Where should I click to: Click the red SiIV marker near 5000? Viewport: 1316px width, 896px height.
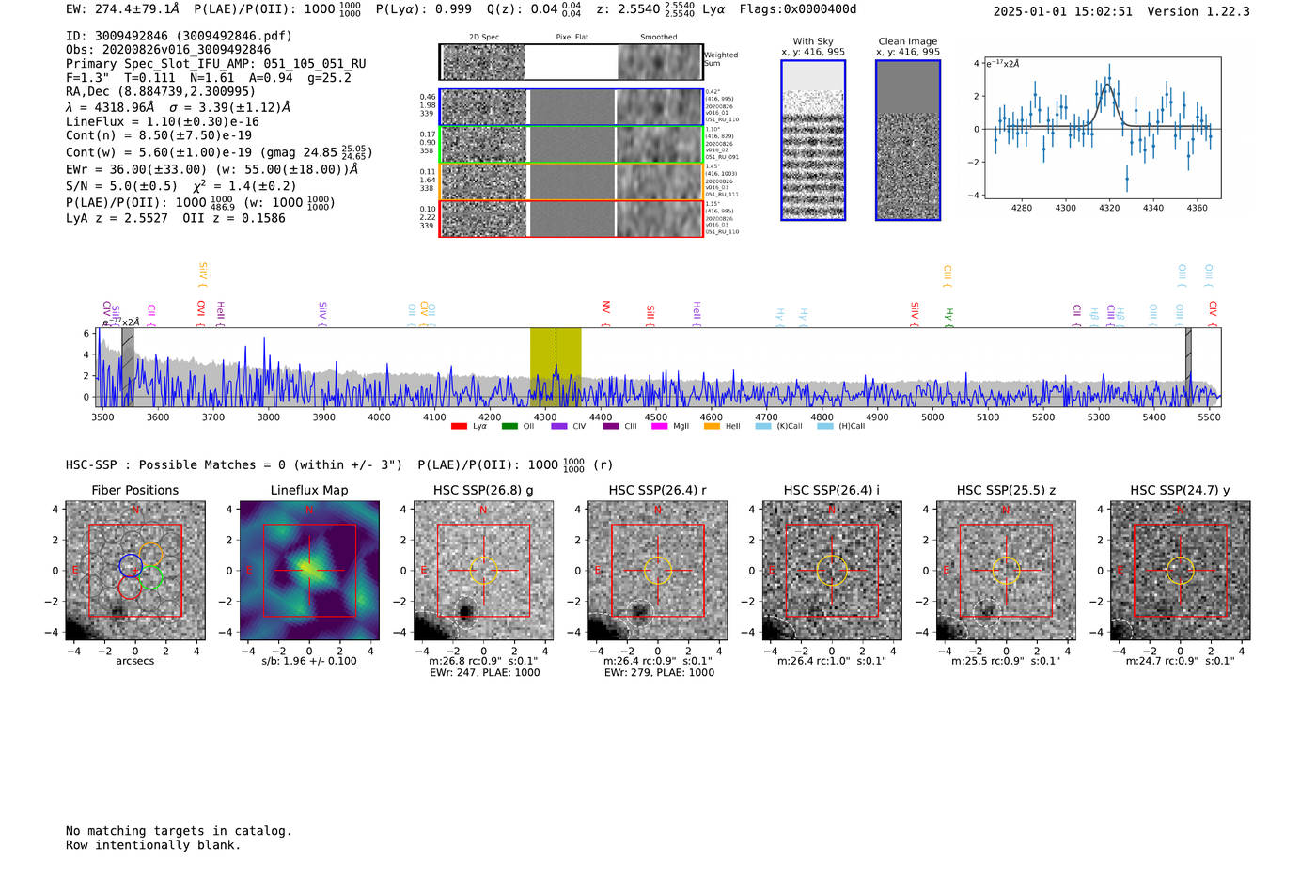(915, 312)
